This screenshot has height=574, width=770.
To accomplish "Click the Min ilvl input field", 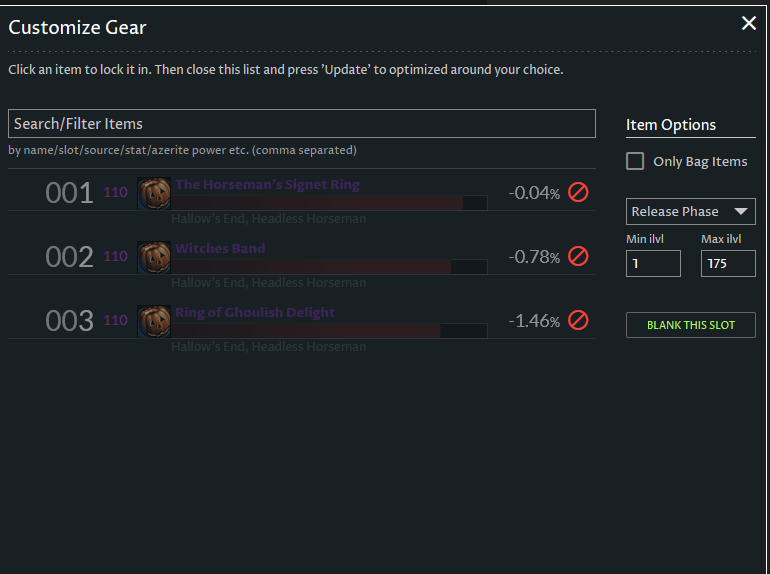I will (653, 264).
